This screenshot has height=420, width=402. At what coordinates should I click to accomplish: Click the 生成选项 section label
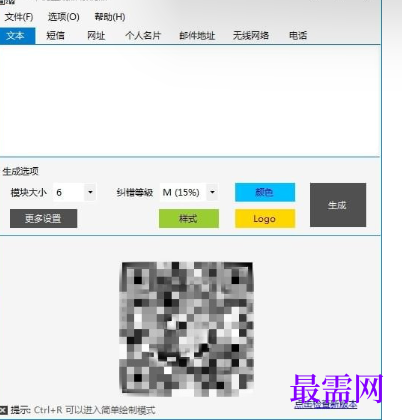click(x=21, y=171)
